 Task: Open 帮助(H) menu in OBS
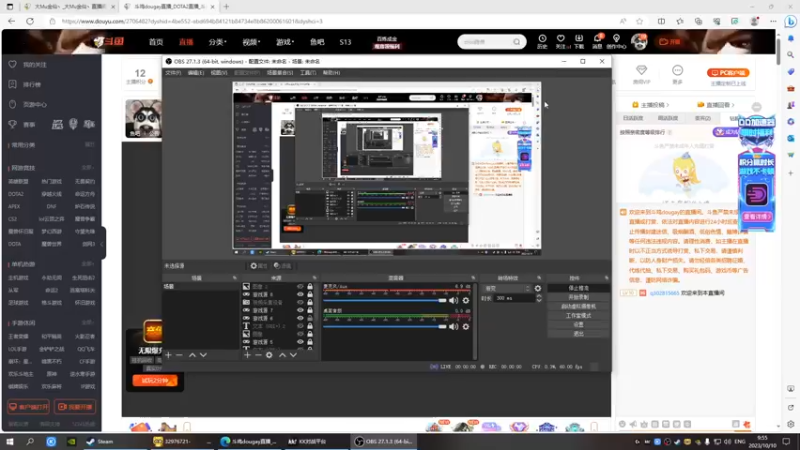pyautogui.click(x=331, y=73)
